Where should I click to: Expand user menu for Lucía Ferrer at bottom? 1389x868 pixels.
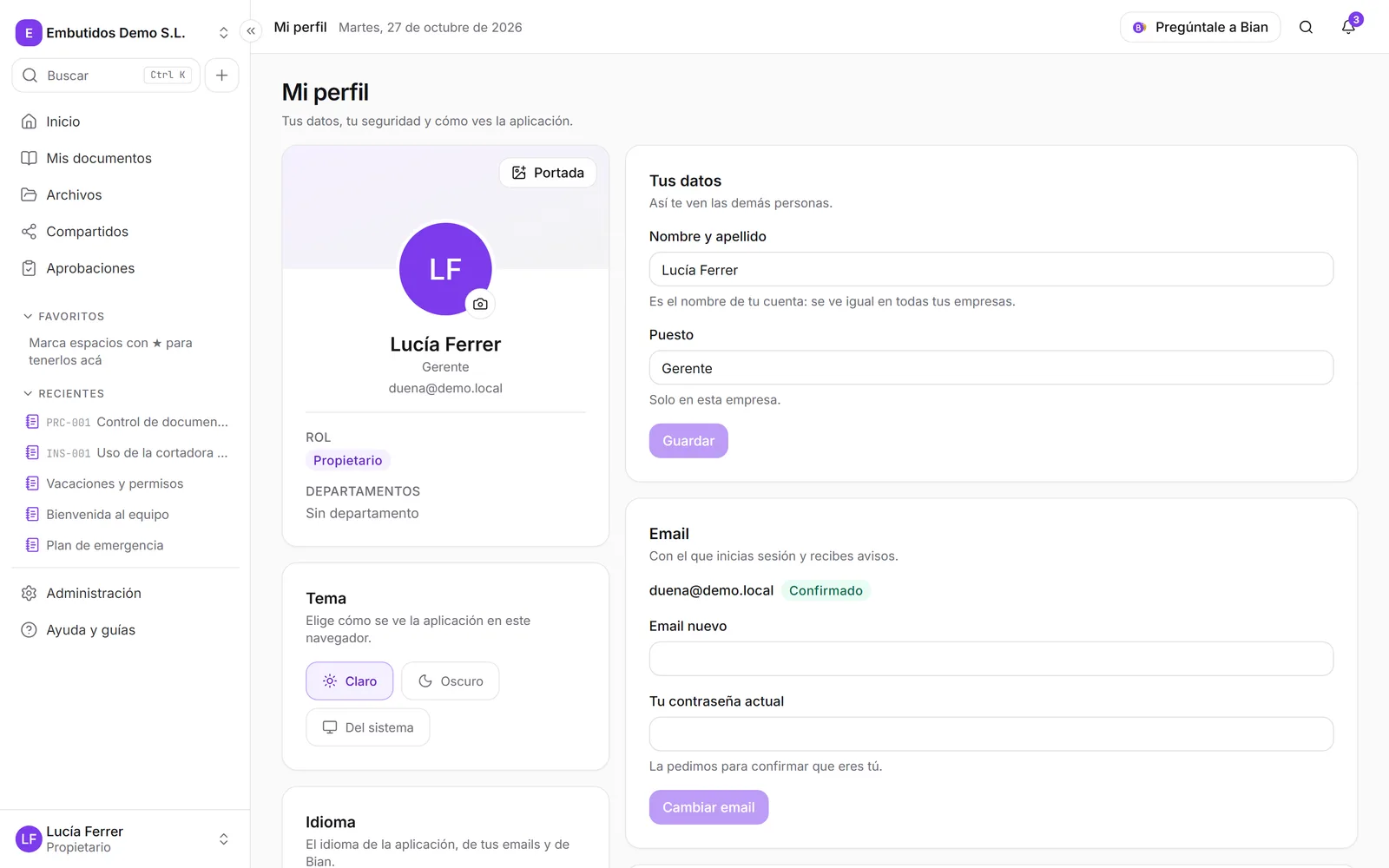pos(122,839)
